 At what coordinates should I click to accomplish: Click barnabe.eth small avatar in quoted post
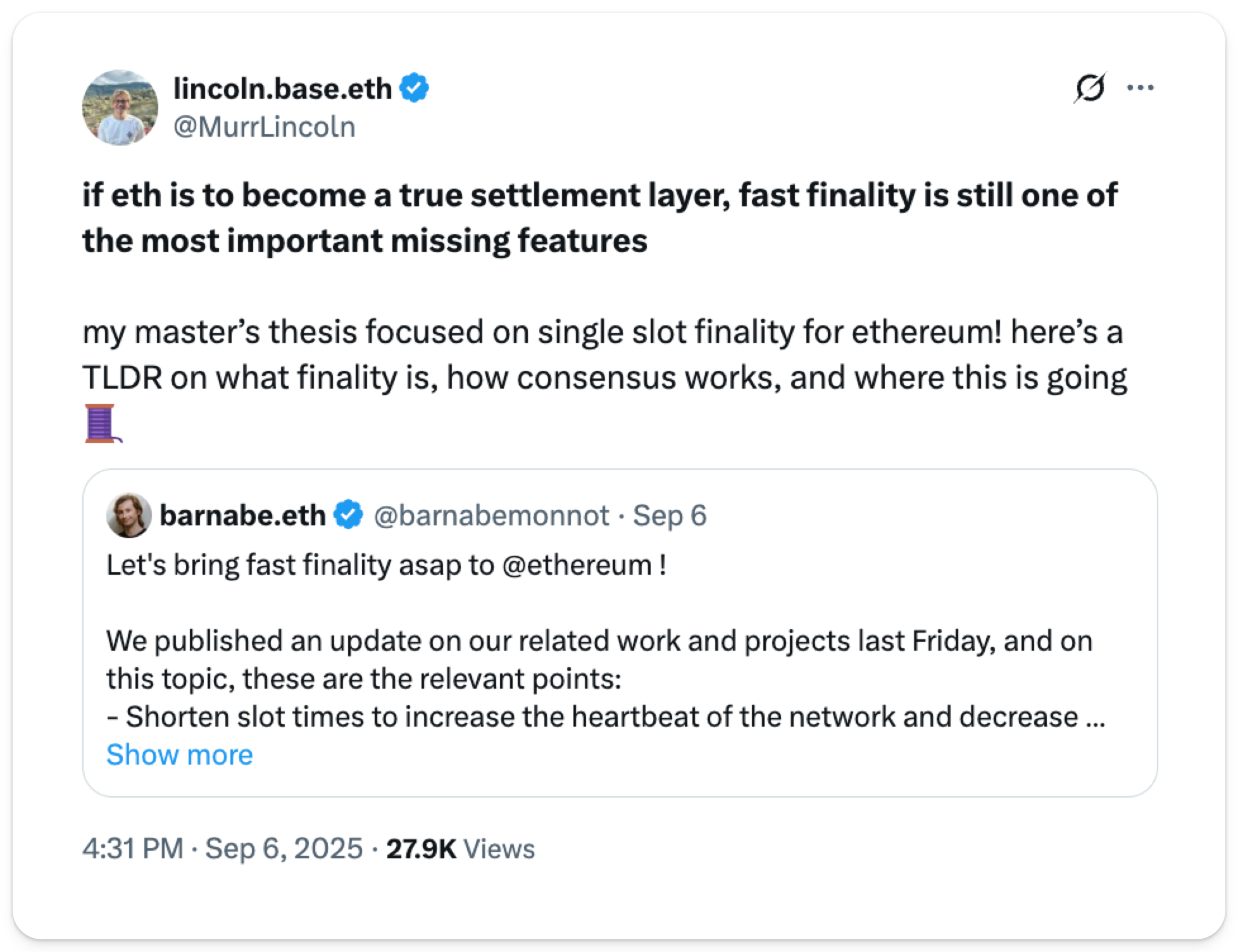tap(129, 515)
